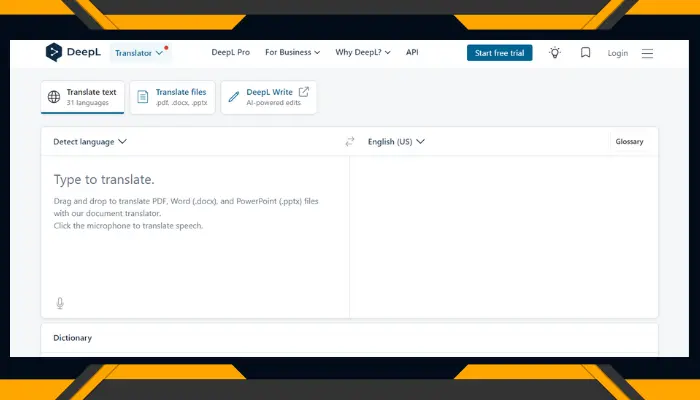Open the Detect language source selector
Screen dimensions: 700x400
pos(90,142)
